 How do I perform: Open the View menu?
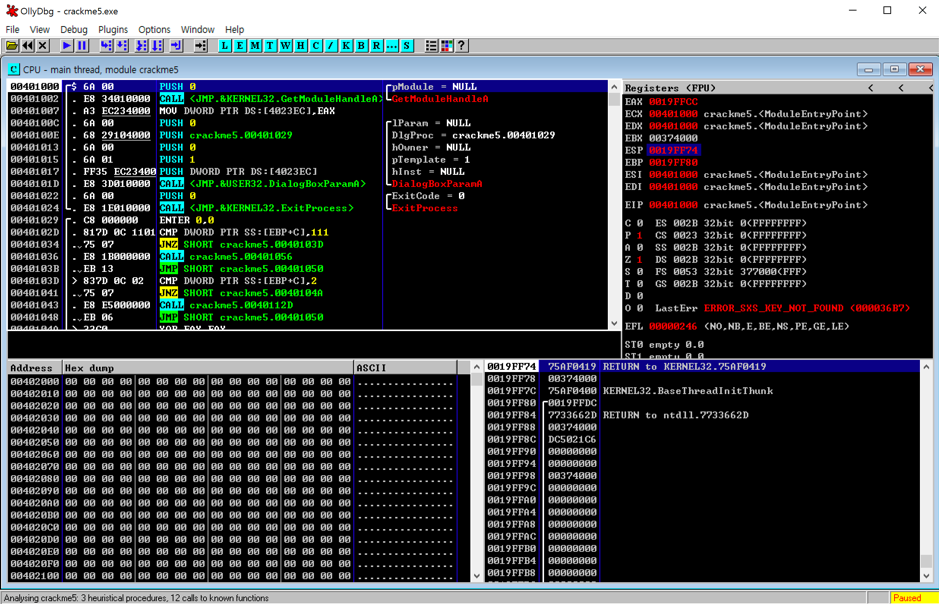pos(40,29)
